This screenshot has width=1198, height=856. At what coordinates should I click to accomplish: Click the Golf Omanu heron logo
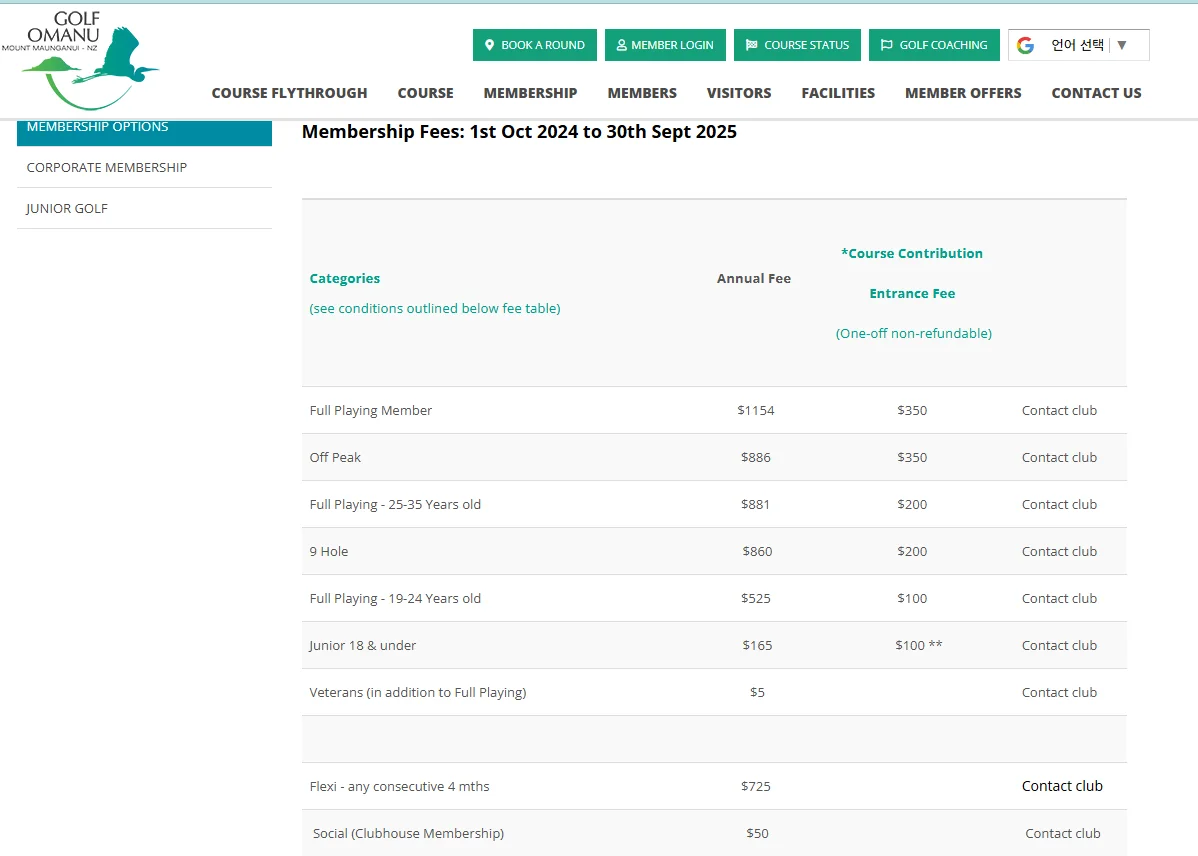point(80,60)
